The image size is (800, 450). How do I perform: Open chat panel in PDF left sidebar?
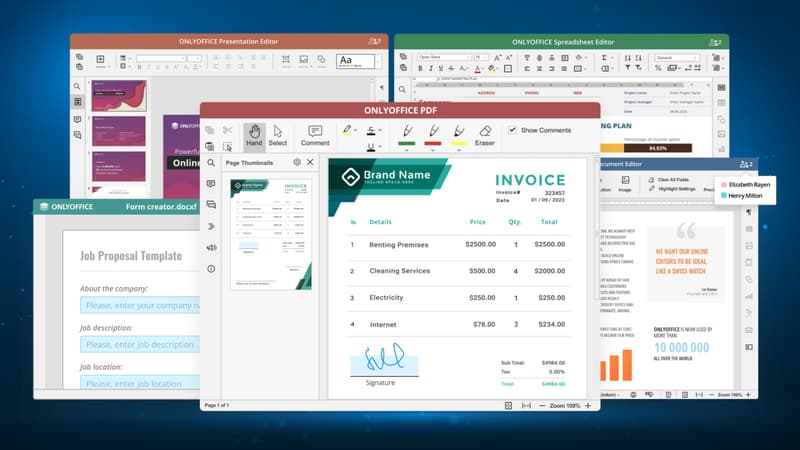211,205
